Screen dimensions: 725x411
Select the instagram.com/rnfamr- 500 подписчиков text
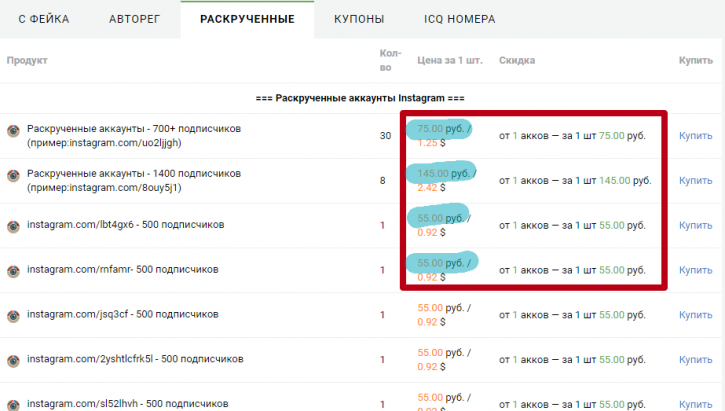click(123, 270)
